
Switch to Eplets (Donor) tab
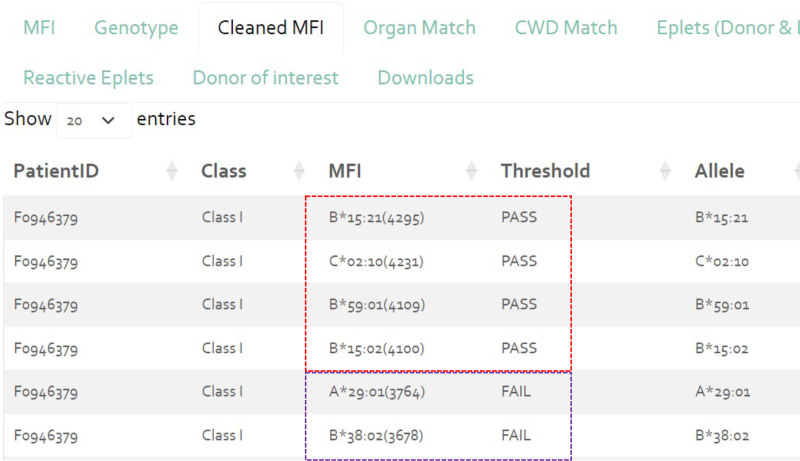727,28
